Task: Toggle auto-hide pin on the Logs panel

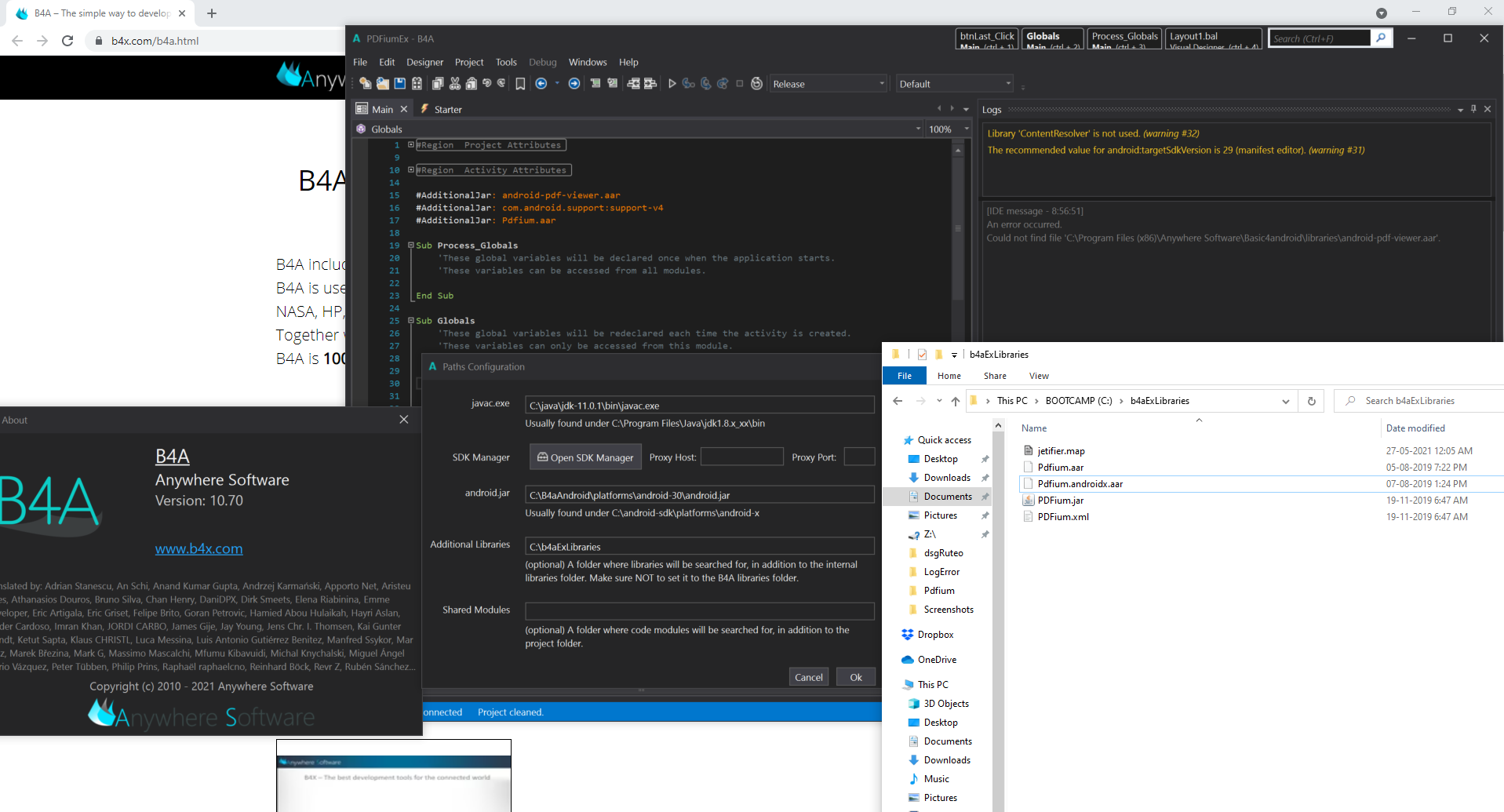Action: click(x=1473, y=110)
